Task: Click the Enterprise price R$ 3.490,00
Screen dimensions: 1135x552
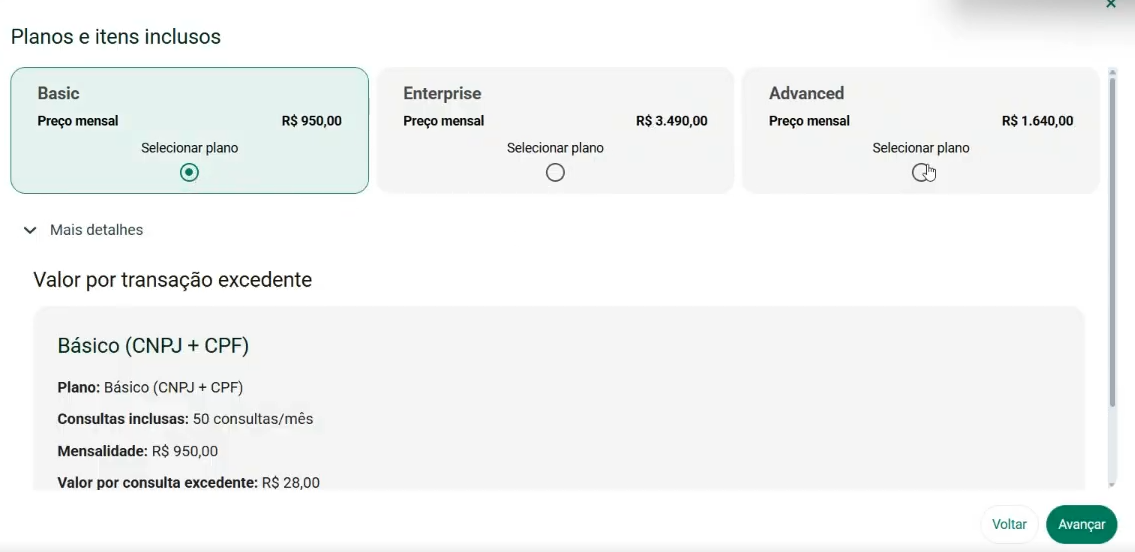Action: [672, 121]
